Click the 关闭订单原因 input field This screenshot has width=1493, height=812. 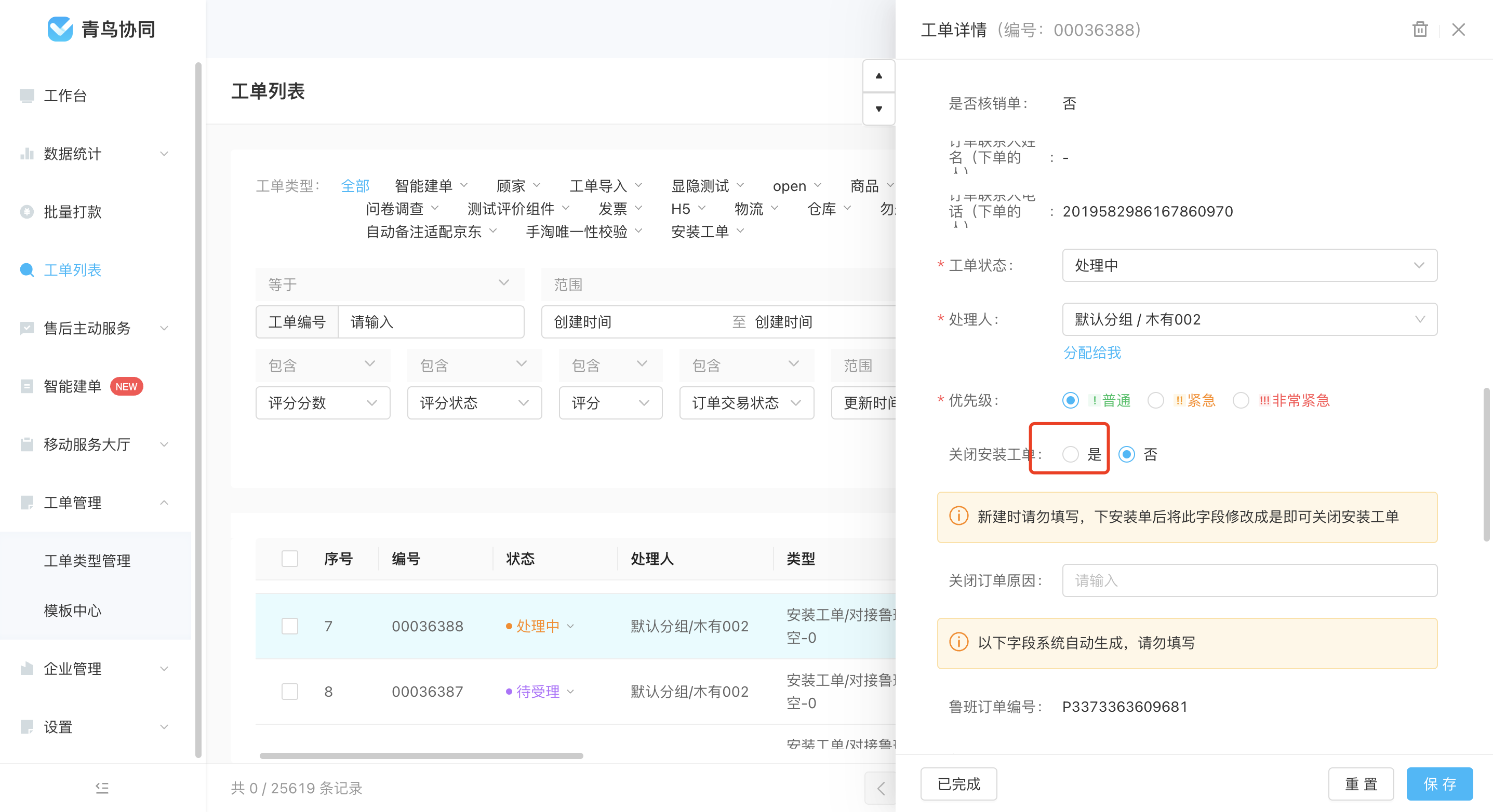(x=1249, y=580)
